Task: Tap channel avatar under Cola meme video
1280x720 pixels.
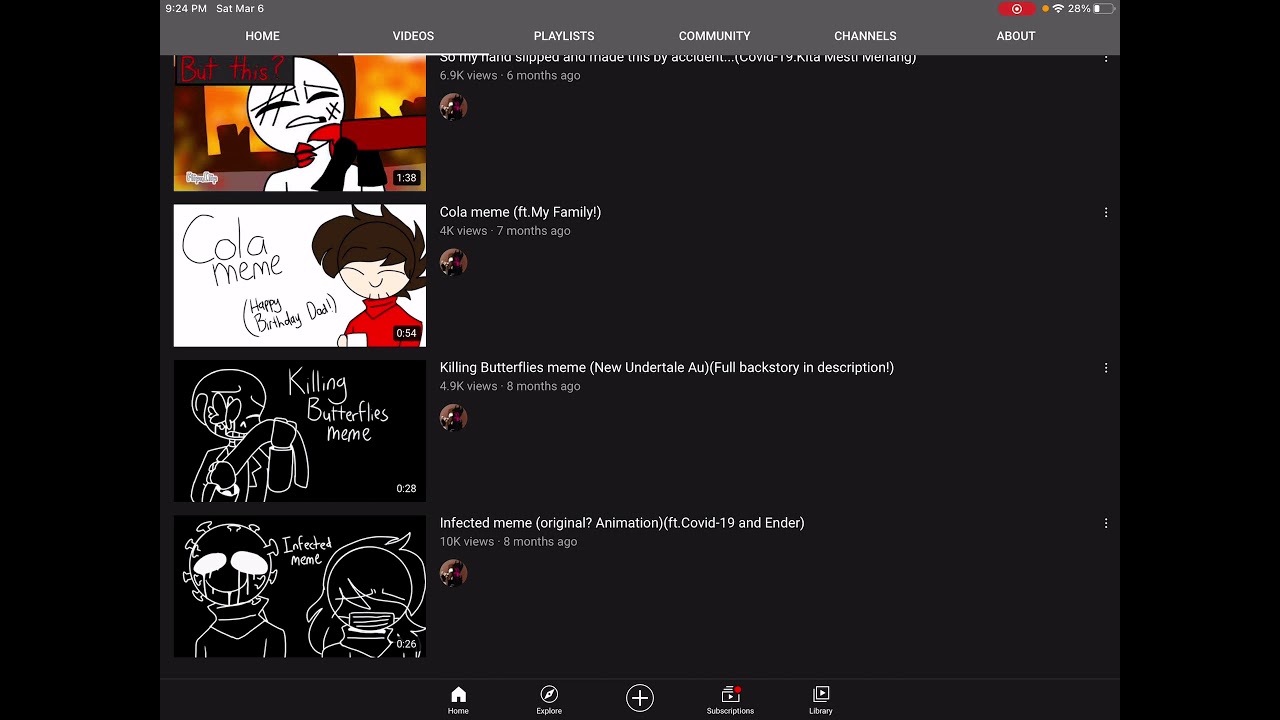Action: (x=453, y=262)
